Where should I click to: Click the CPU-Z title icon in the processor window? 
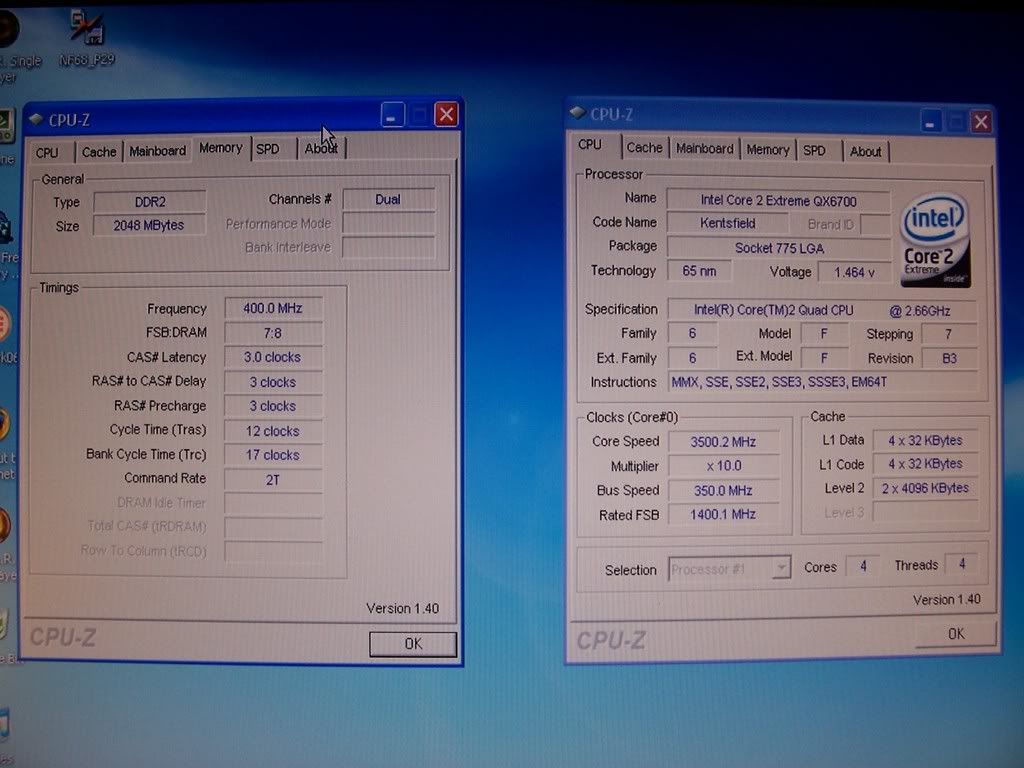point(577,113)
